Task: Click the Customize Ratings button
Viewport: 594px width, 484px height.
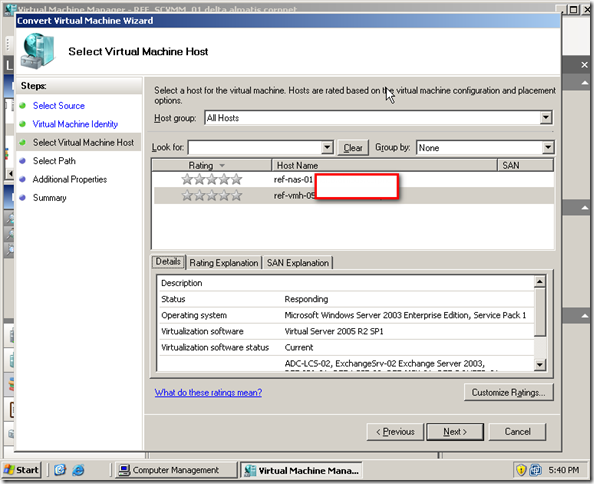Action: (508, 392)
